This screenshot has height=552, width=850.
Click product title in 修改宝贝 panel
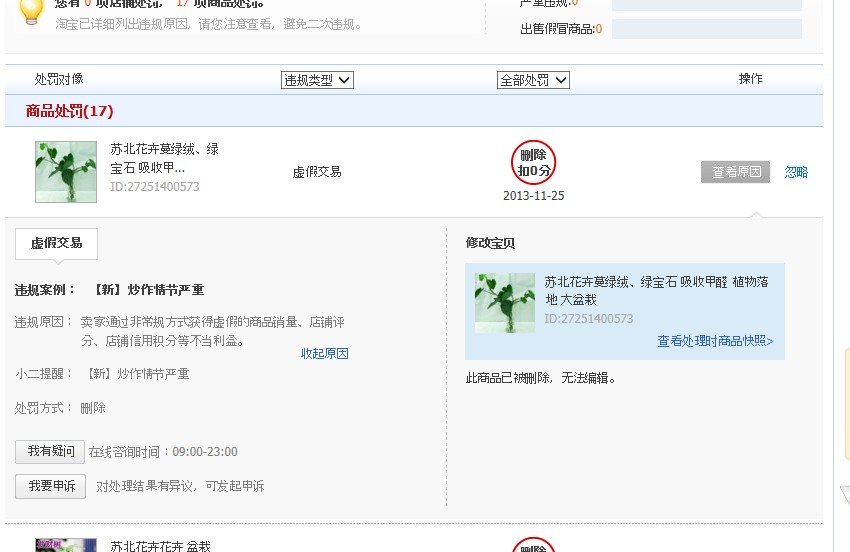655,290
